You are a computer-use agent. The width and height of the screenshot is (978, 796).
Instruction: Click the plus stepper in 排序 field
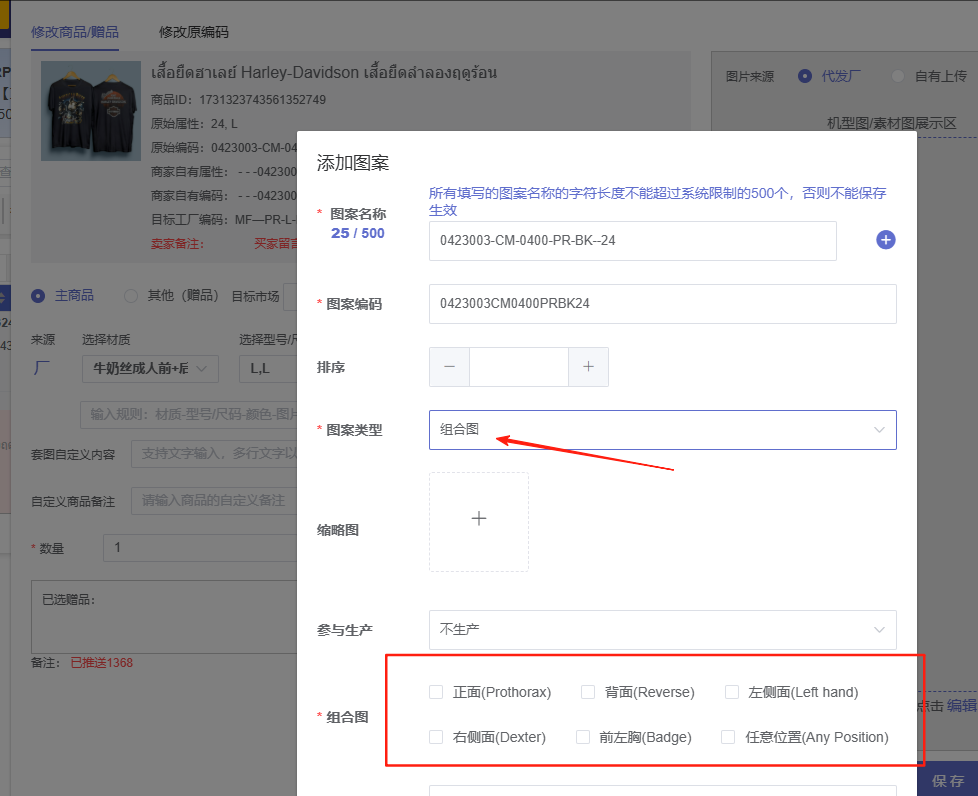point(588,367)
